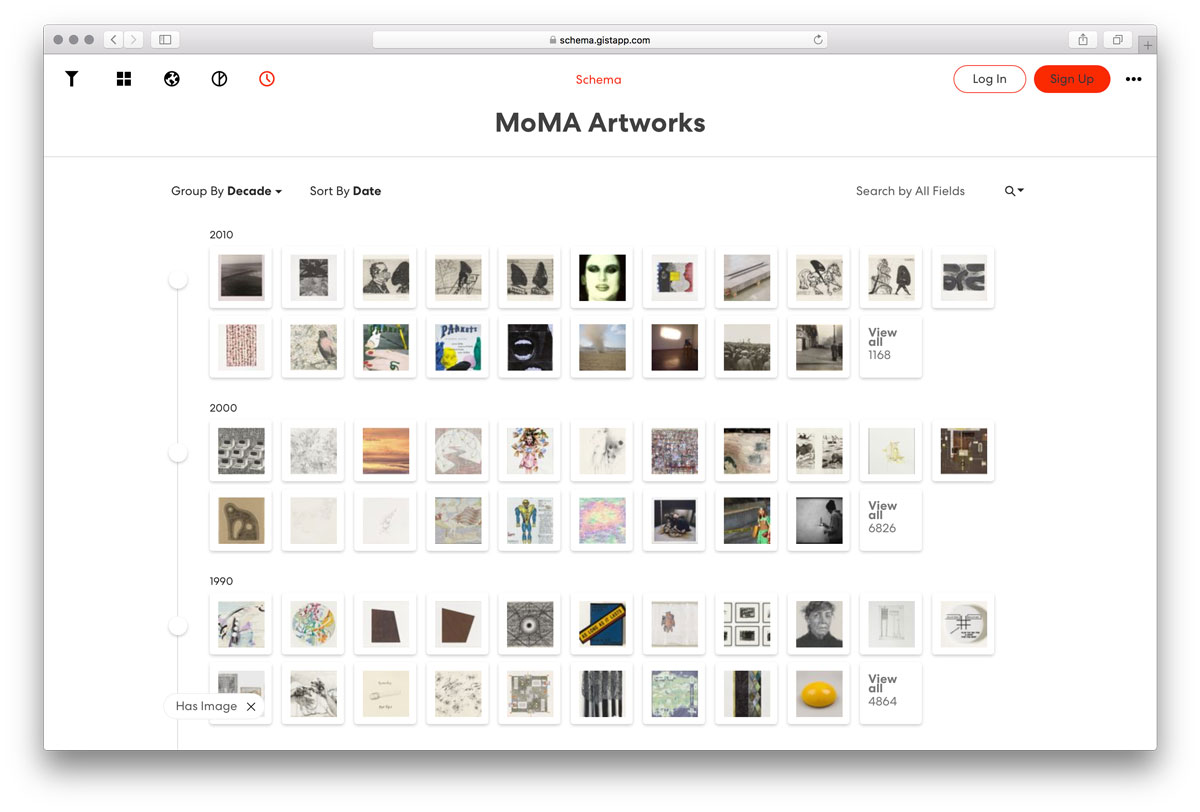
Task: Go forward with Safari's forward arrow
Action: click(x=134, y=40)
